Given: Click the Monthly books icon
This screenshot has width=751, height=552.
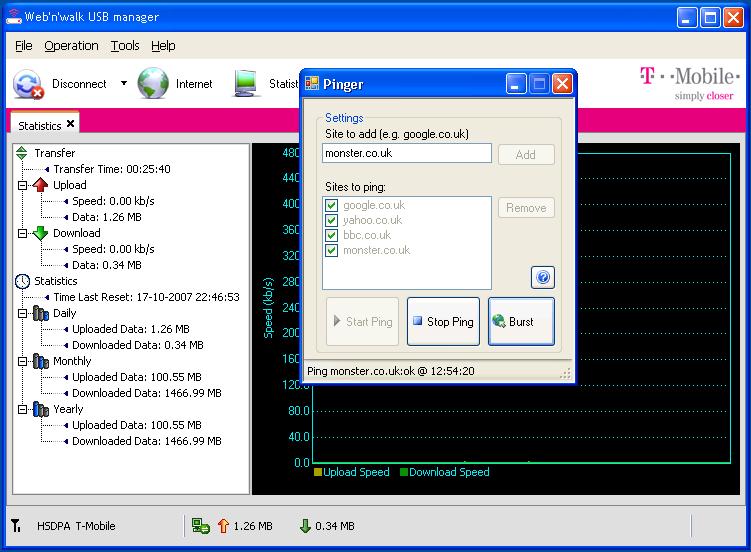Looking at the screenshot, I should (41, 361).
